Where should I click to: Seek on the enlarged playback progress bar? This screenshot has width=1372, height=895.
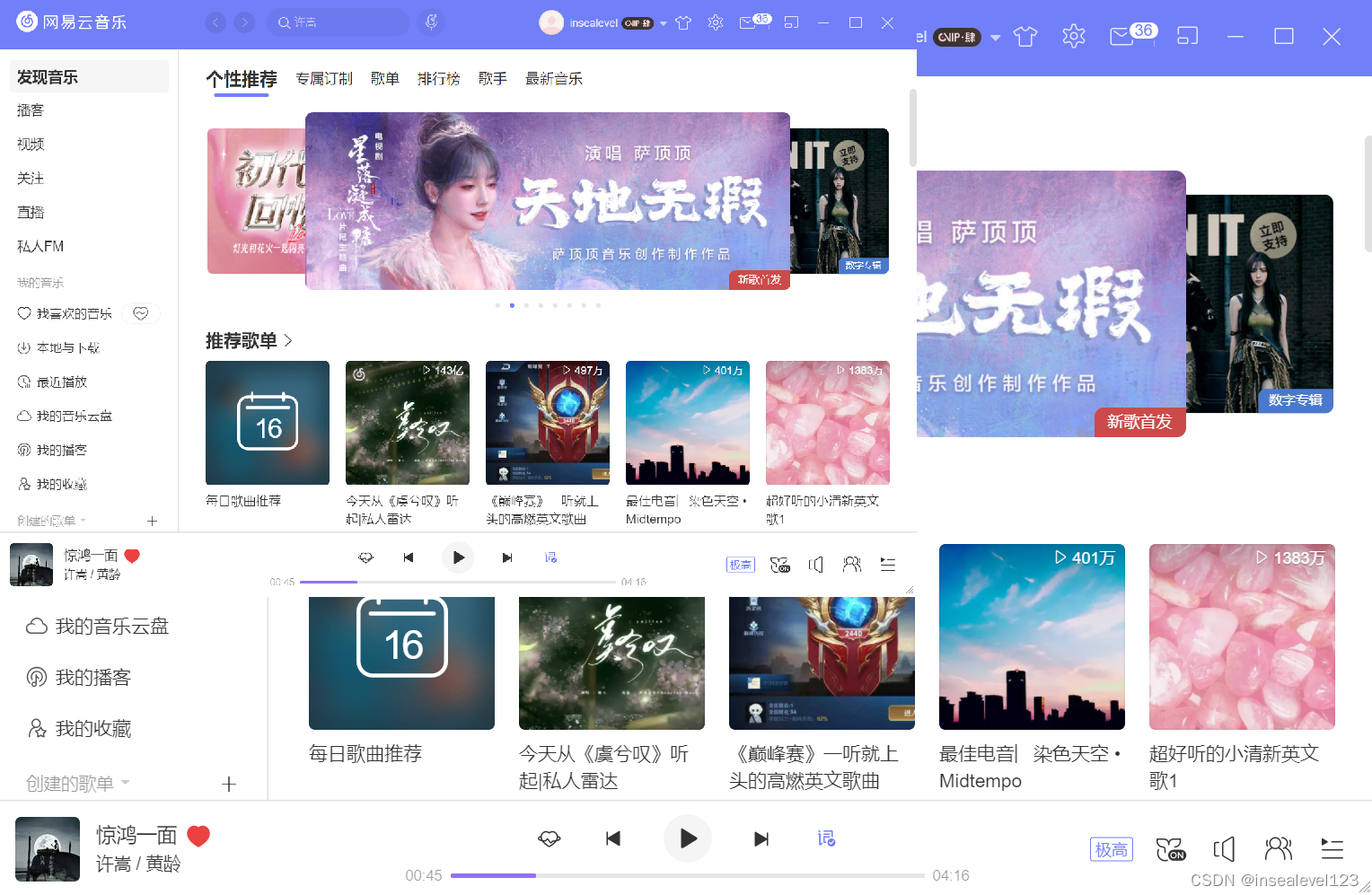[x=688, y=875]
